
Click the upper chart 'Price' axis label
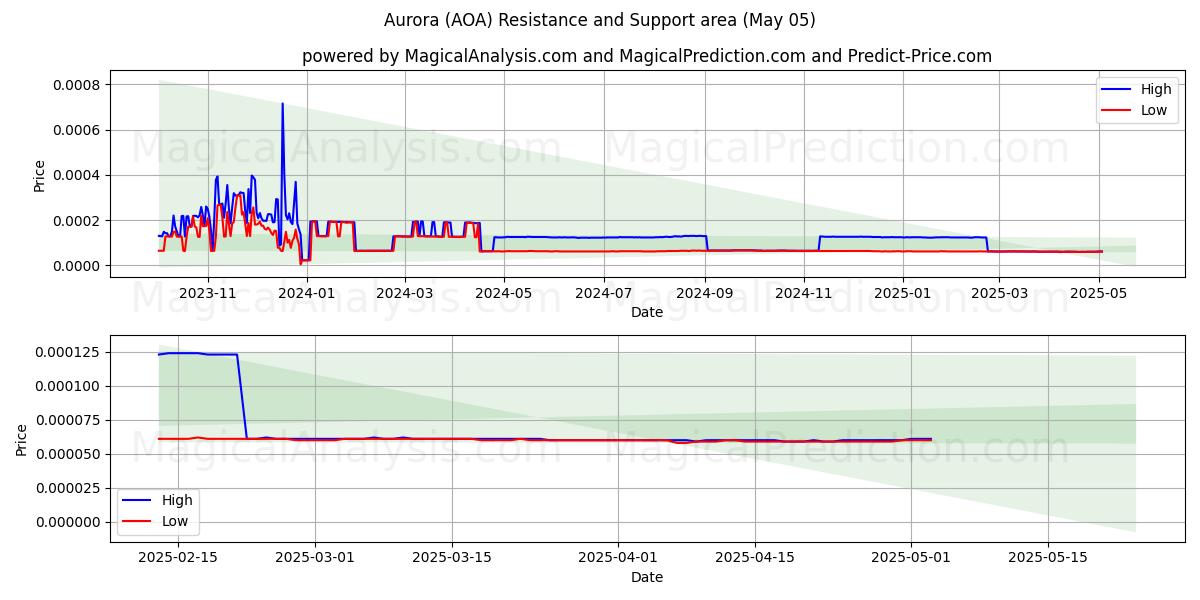tap(40, 176)
